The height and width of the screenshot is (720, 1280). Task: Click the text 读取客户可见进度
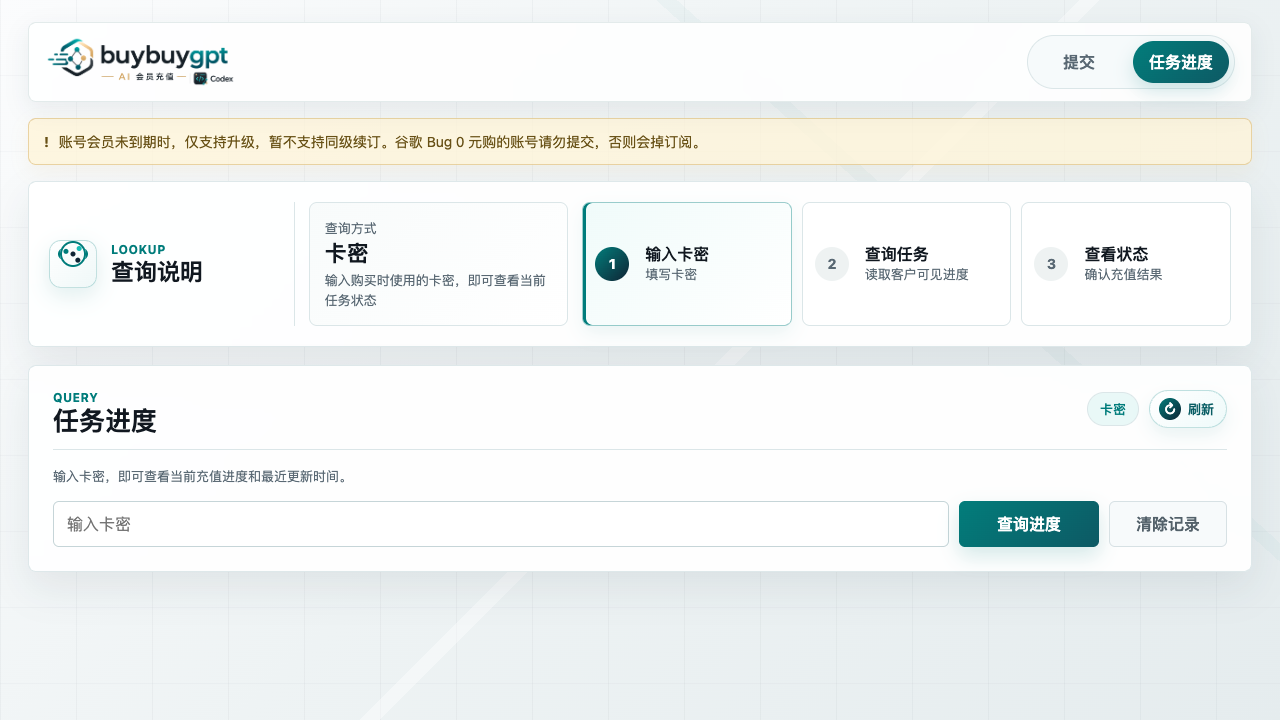pos(917,274)
